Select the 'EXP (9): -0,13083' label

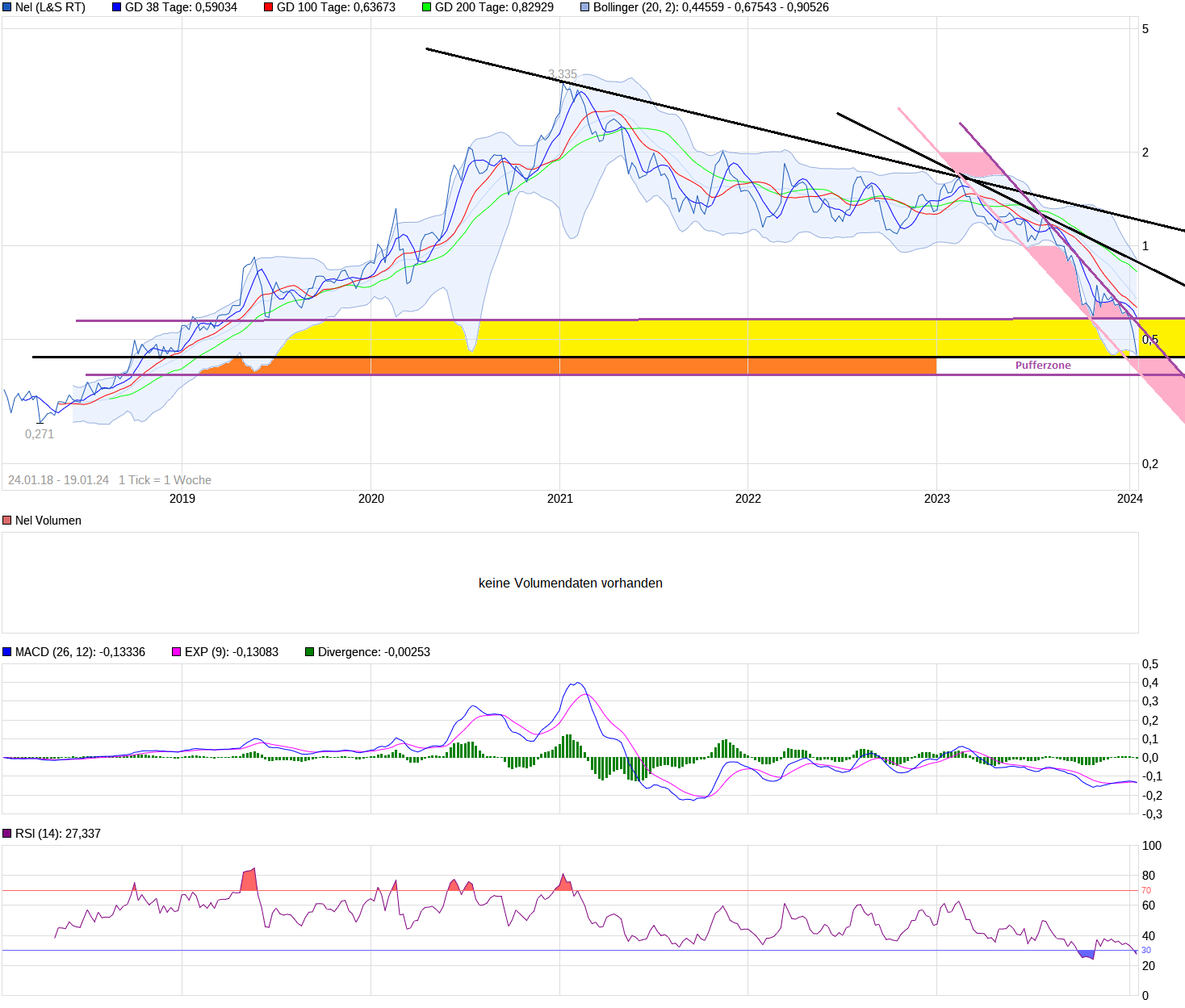coord(232,652)
